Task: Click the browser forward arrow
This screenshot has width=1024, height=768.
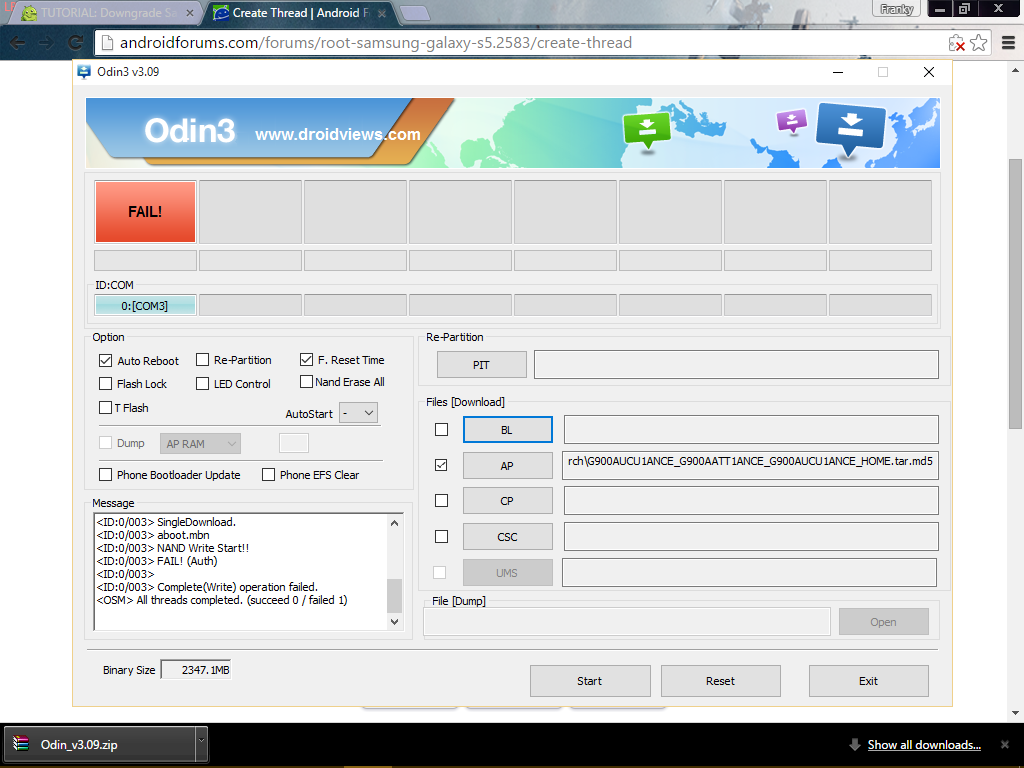Action: pos(46,43)
